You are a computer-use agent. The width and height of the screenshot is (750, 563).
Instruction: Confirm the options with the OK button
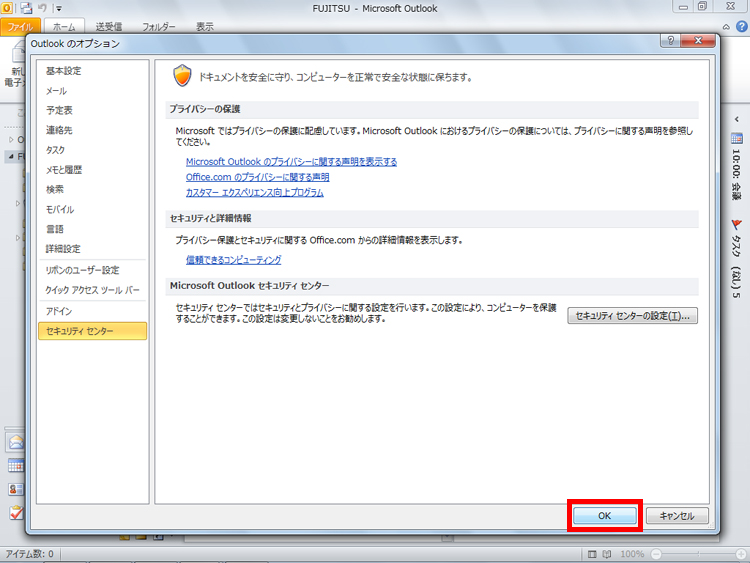(x=605, y=516)
